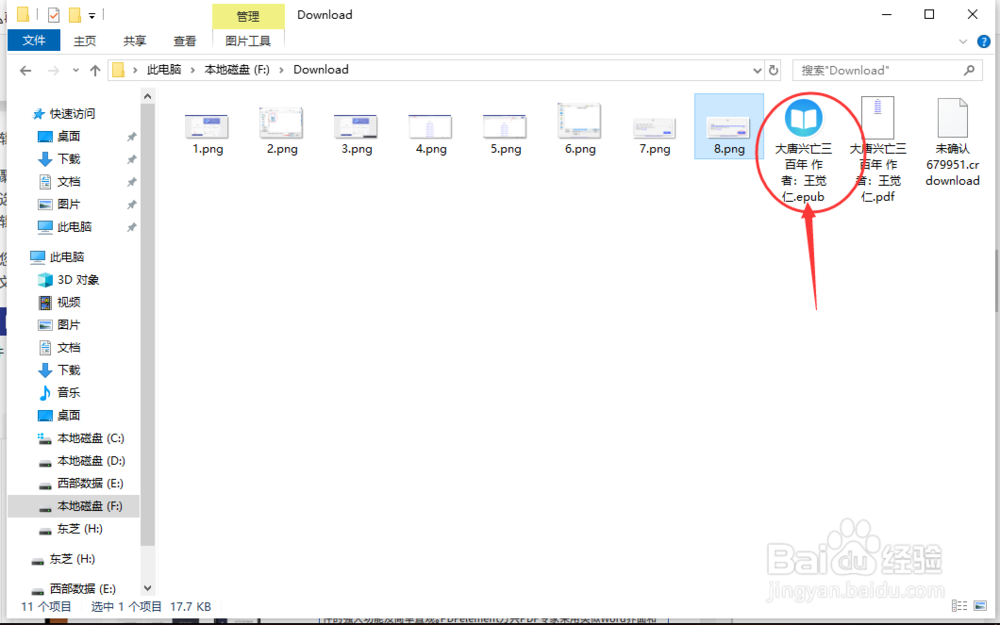Select the 此电脑 root tree node
Viewport: 1000px width, 625px height.
66,257
